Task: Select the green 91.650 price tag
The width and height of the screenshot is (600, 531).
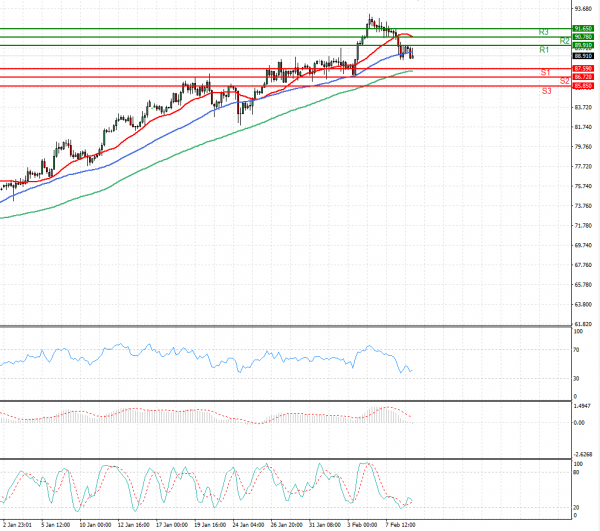Action: 583,29
